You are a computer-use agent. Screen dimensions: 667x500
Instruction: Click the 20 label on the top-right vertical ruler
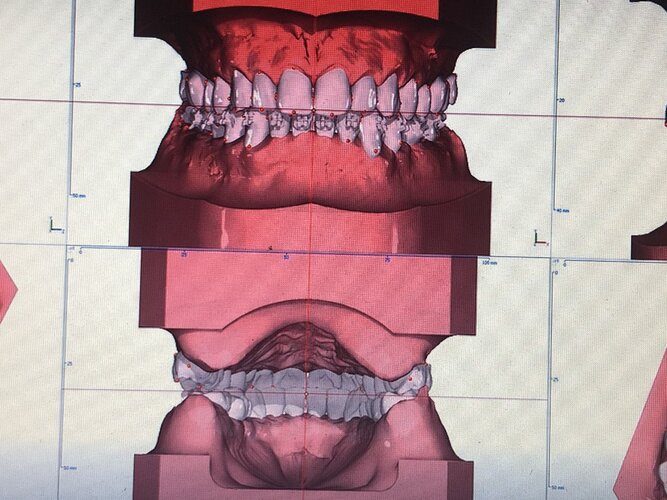click(x=562, y=100)
